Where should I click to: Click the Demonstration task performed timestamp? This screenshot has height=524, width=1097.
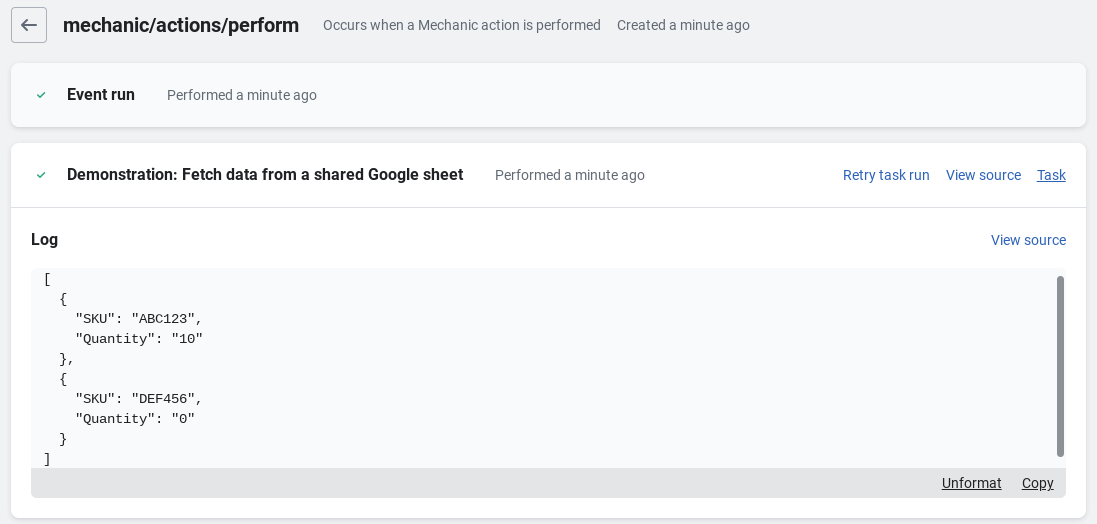(x=569, y=175)
